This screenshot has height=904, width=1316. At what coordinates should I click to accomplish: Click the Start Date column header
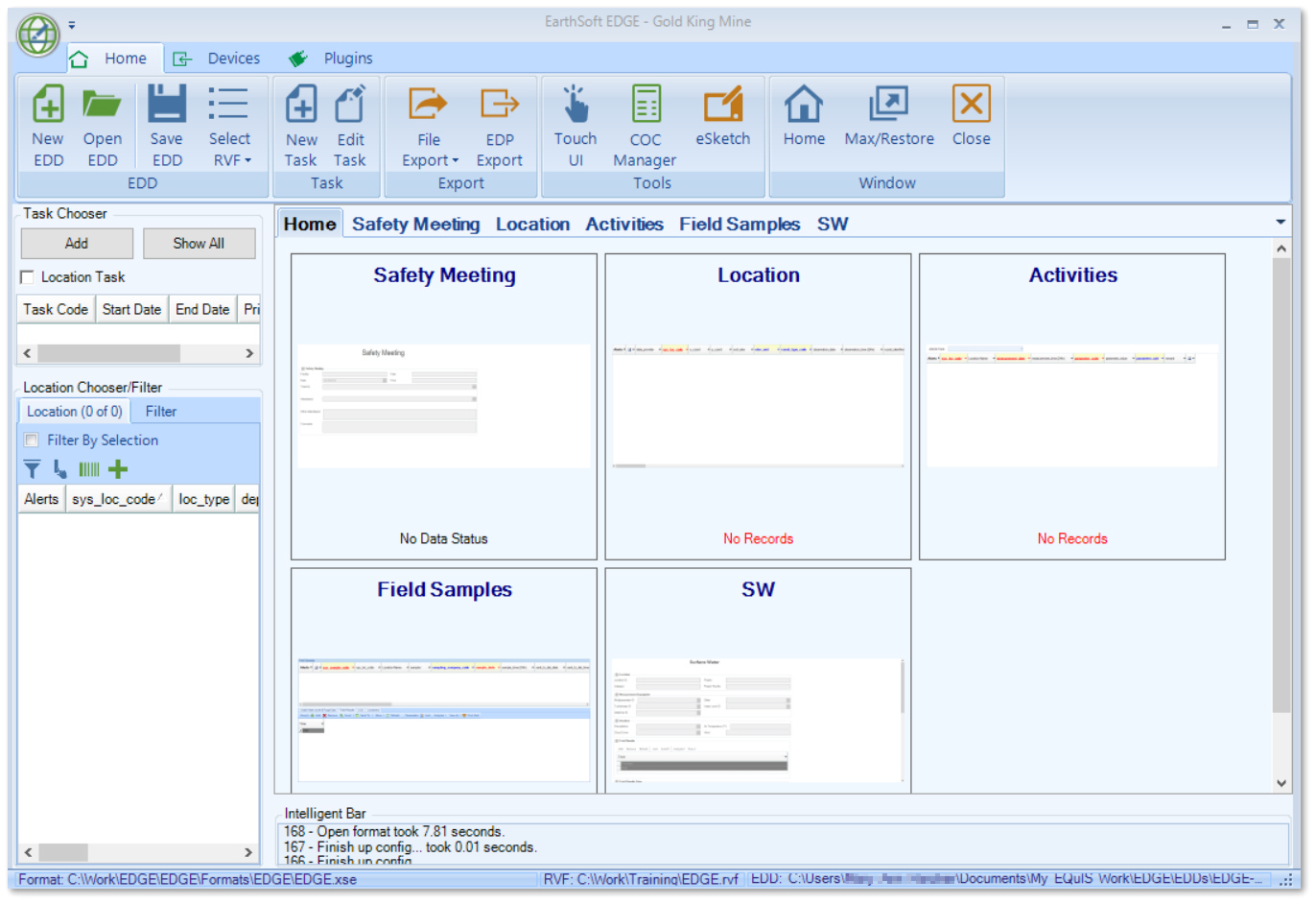point(131,309)
